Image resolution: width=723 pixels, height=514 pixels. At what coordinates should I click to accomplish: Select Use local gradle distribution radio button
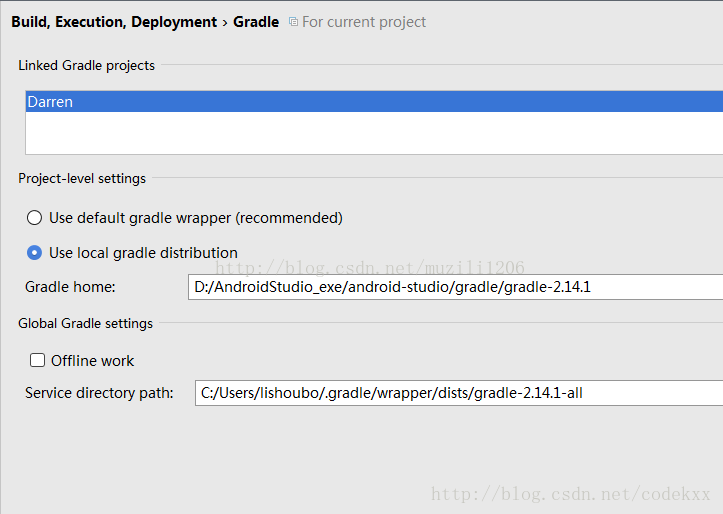pyautogui.click(x=34, y=253)
